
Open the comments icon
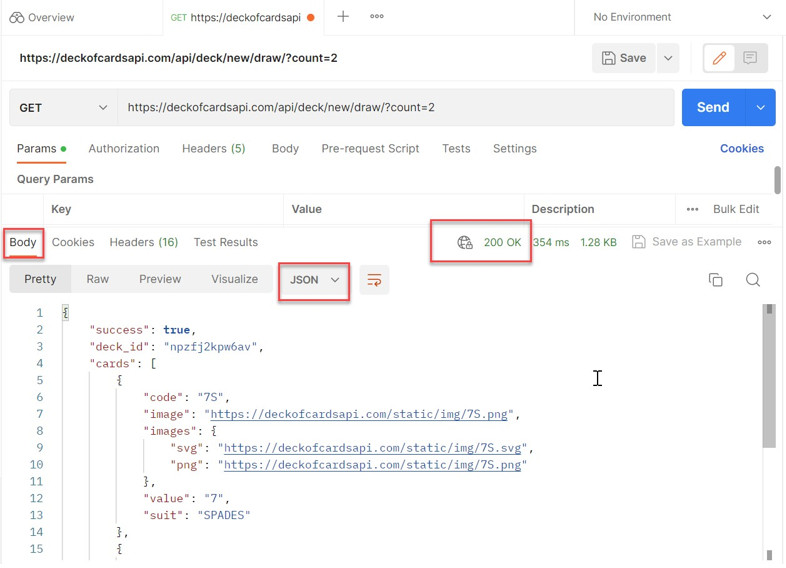tap(750, 58)
